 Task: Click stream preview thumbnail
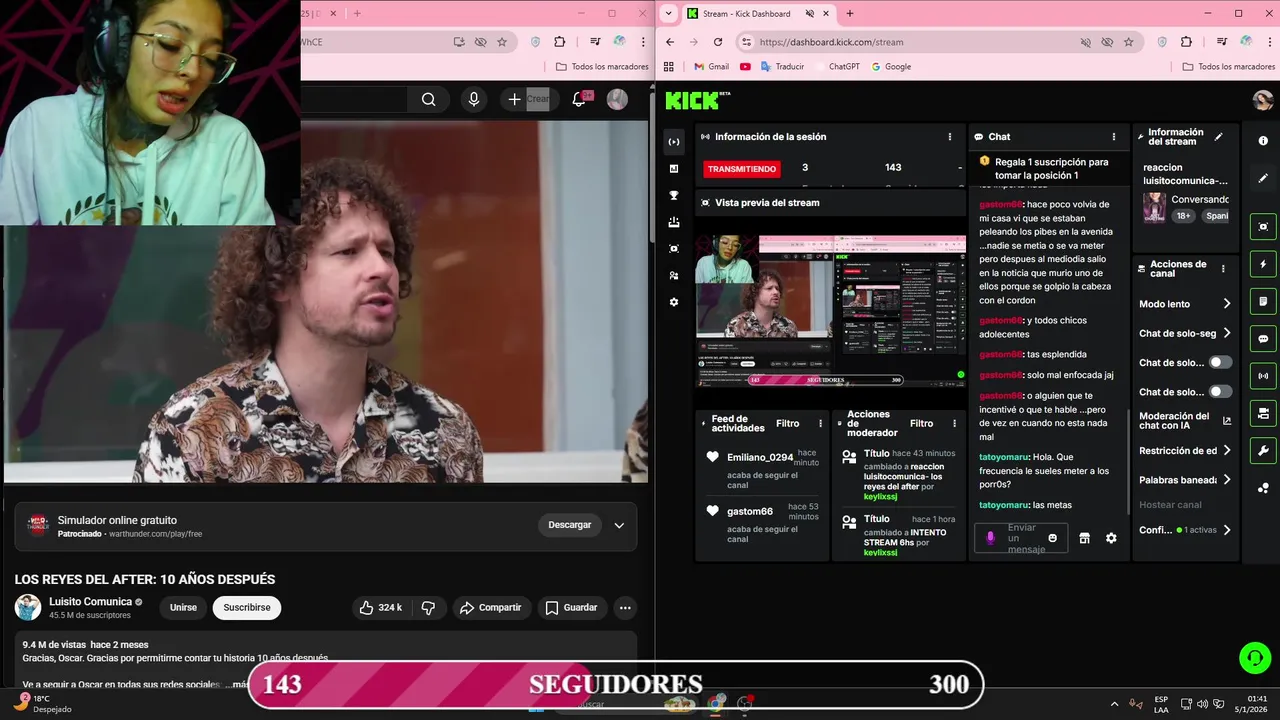click(831, 311)
